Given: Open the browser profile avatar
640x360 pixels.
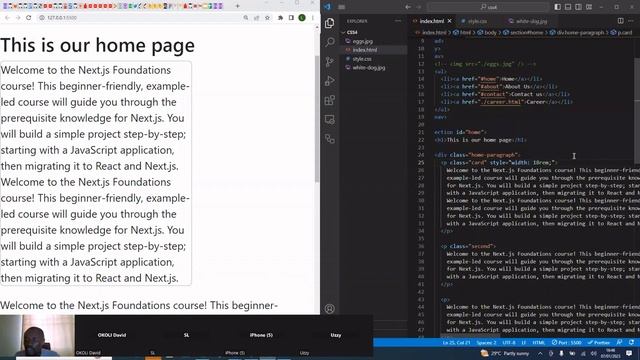Looking at the screenshot, I should tap(302, 18).
